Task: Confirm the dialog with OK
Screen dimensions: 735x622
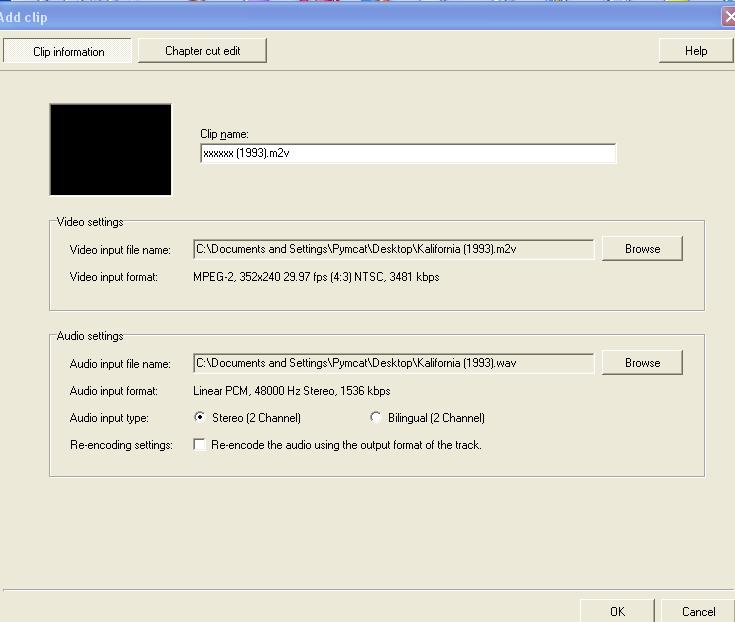Action: point(617,611)
